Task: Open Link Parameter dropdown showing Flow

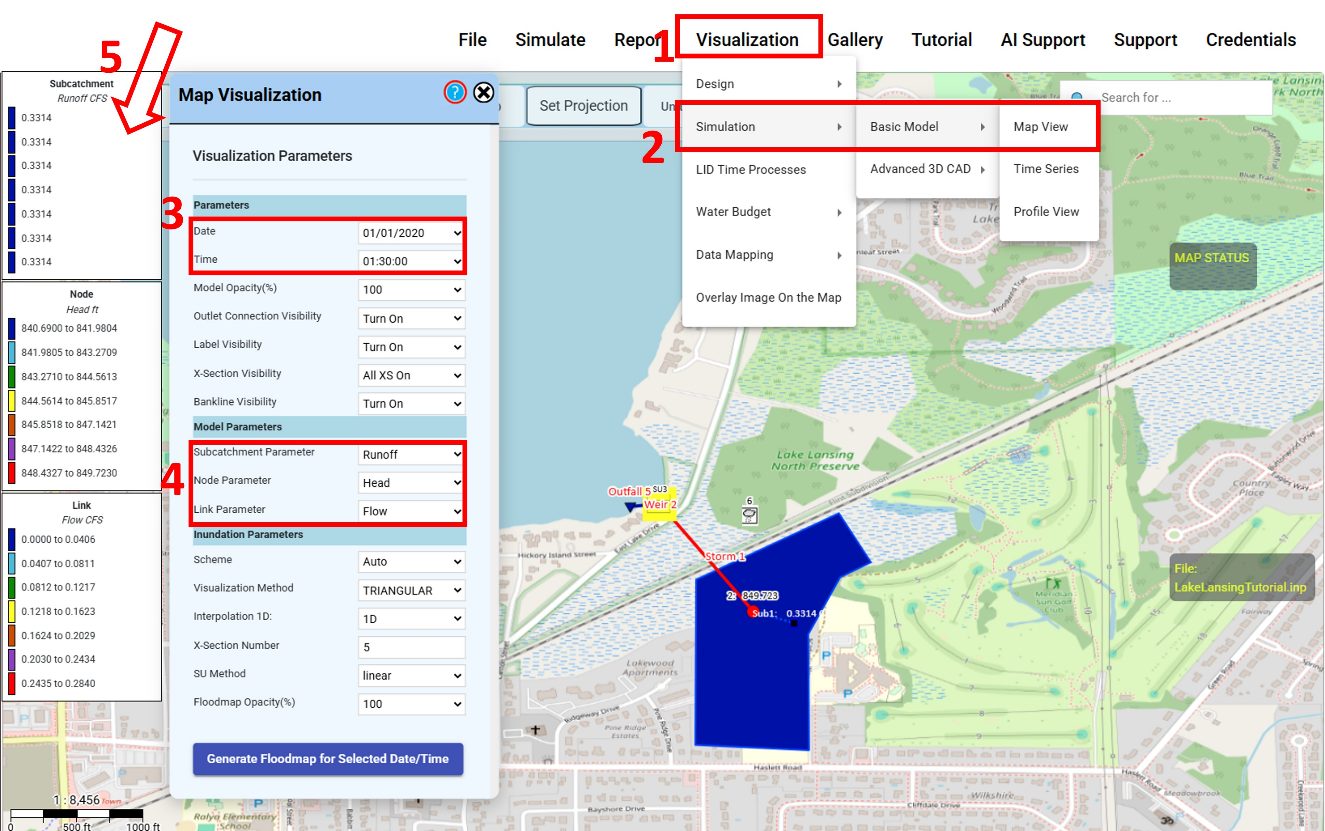Action: (412, 511)
